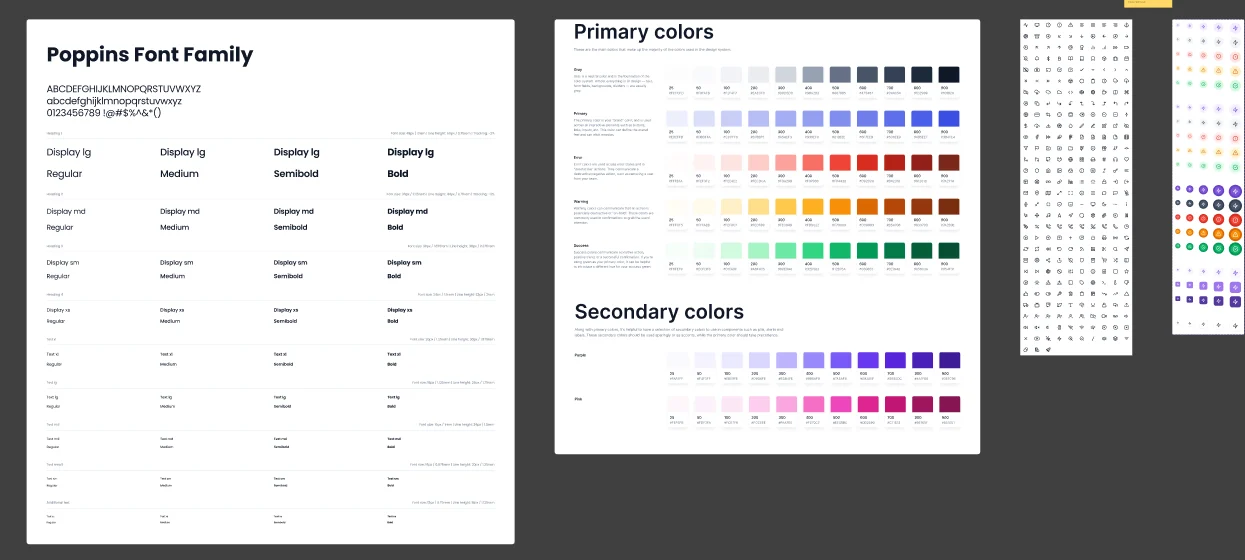
Task: Pick the Success 200 color swatch
Action: [x=759, y=249]
